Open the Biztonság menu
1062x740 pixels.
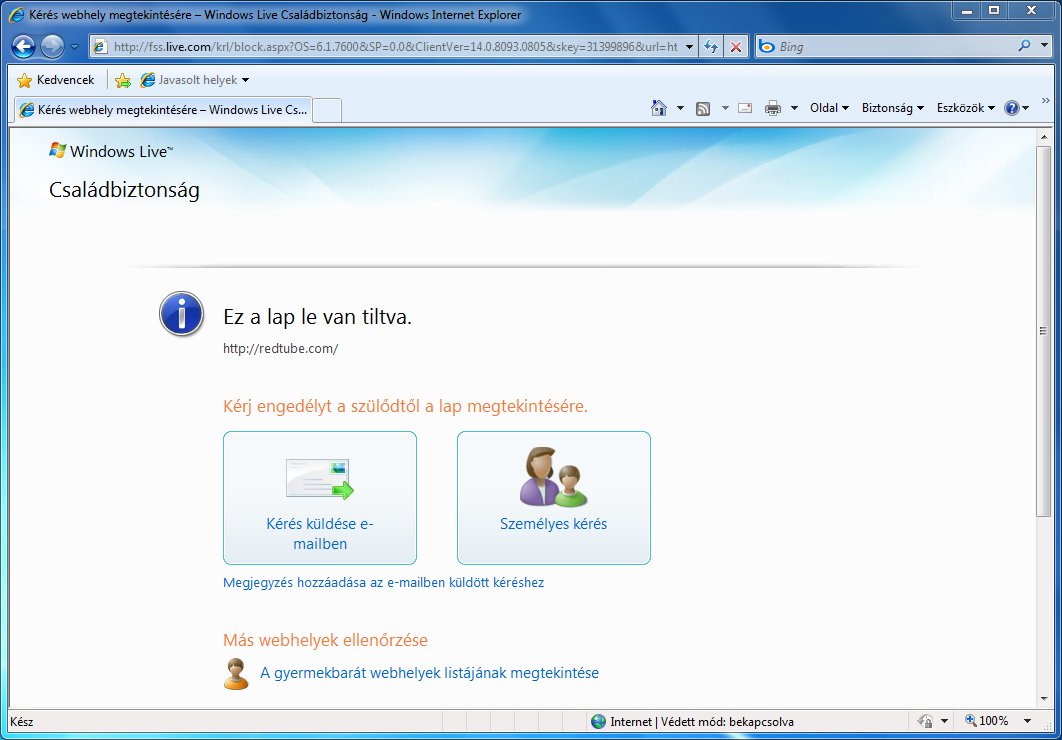(892, 108)
